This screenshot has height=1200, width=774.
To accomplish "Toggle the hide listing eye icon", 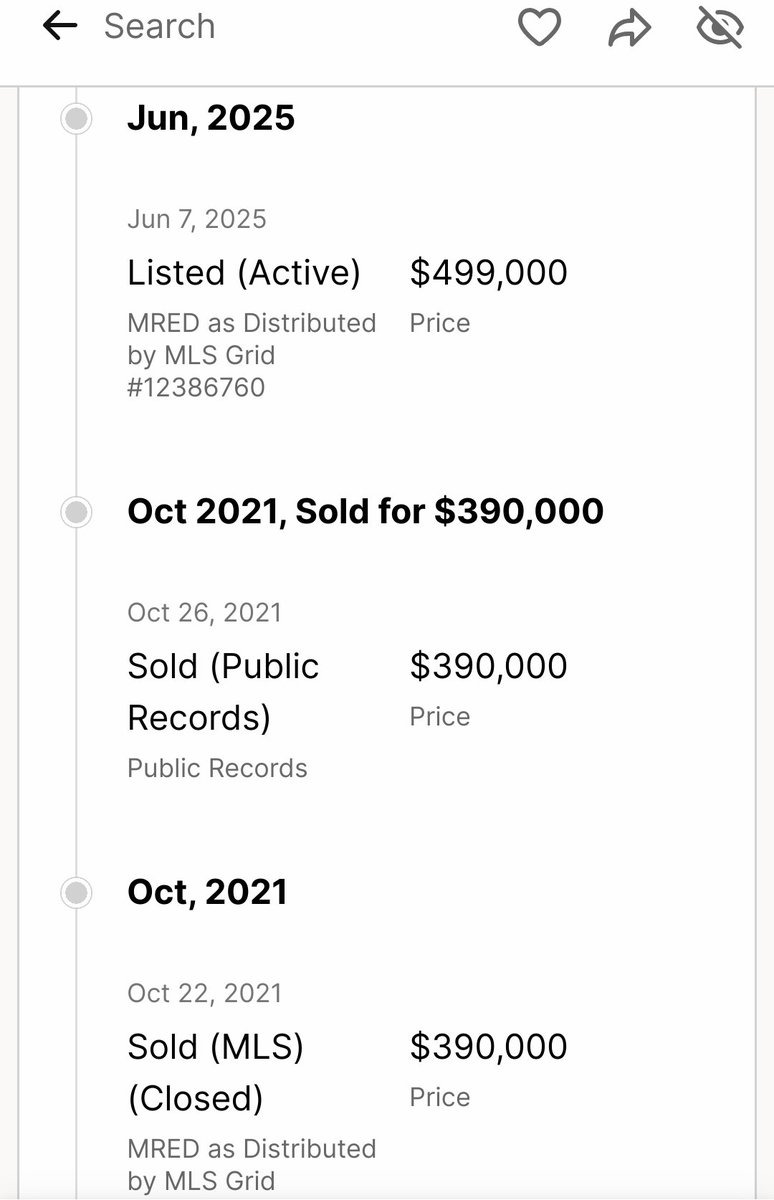I will point(720,27).
